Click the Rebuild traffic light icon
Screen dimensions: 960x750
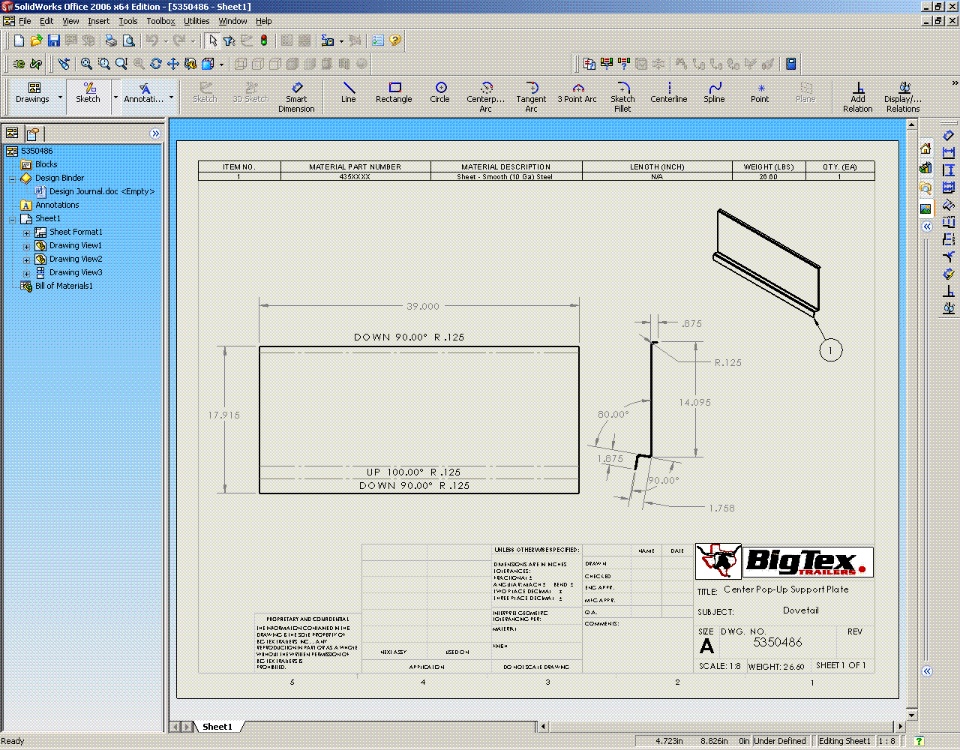click(x=264, y=41)
